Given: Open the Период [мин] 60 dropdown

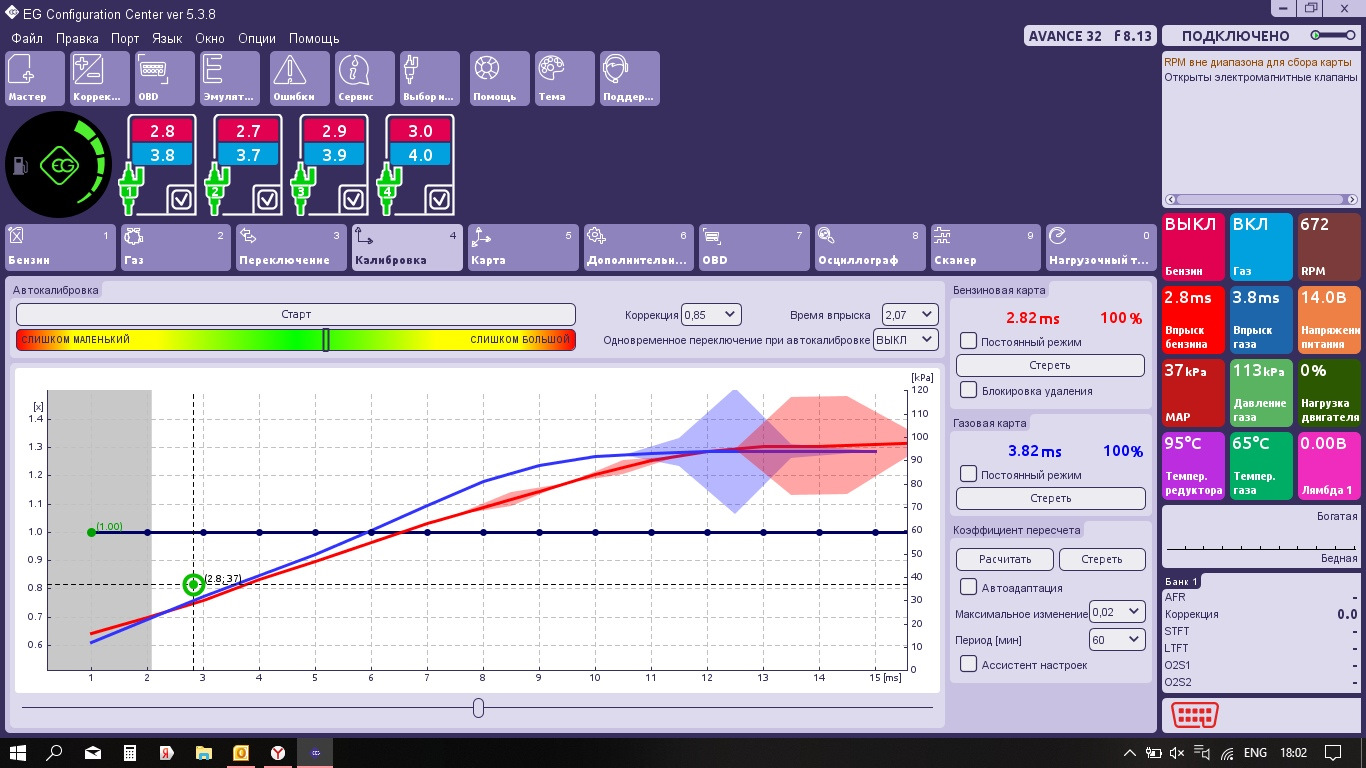Looking at the screenshot, I should (x=1117, y=639).
